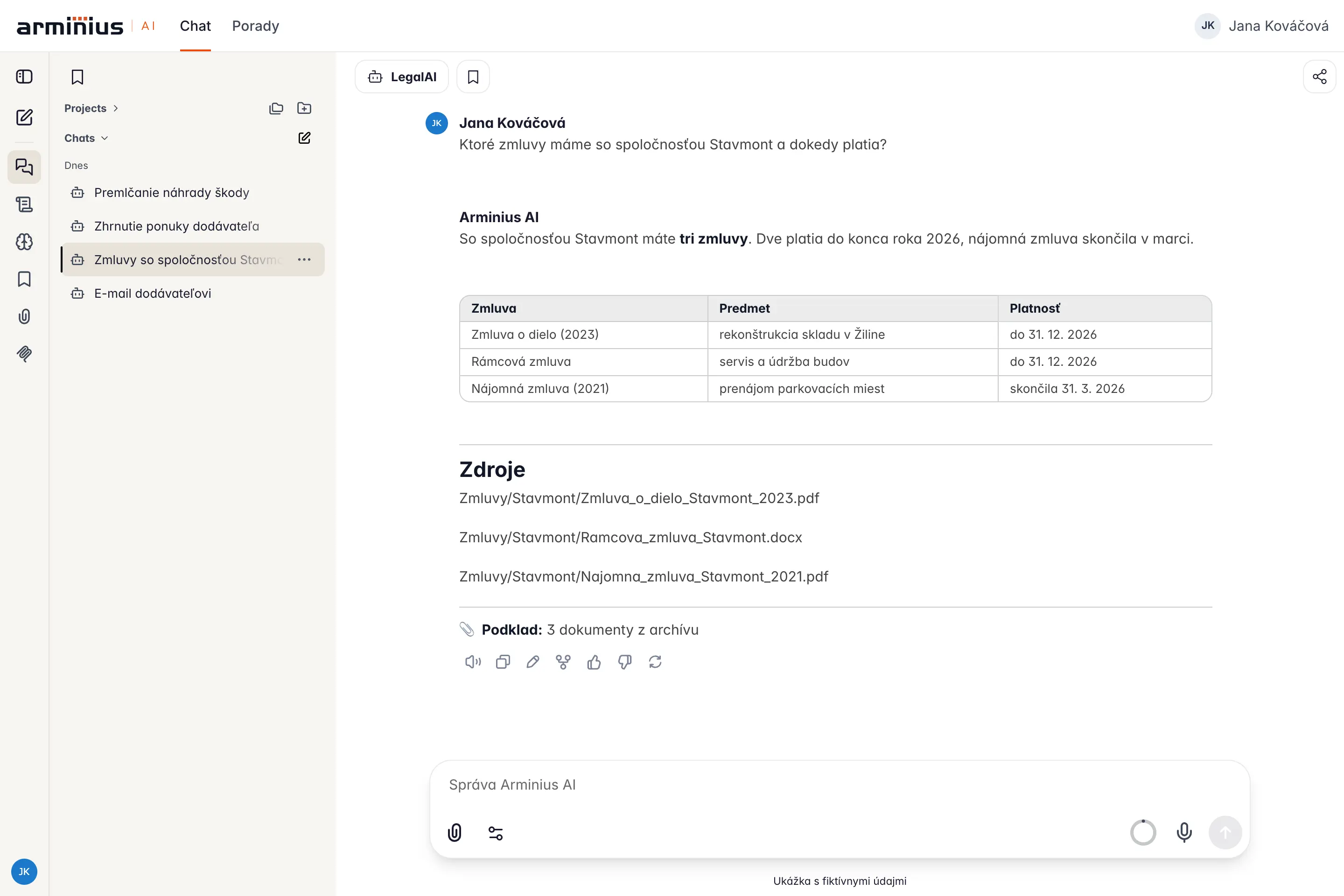Regenerate the AI response
Image resolution: width=1344 pixels, height=896 pixels.
tap(655, 662)
